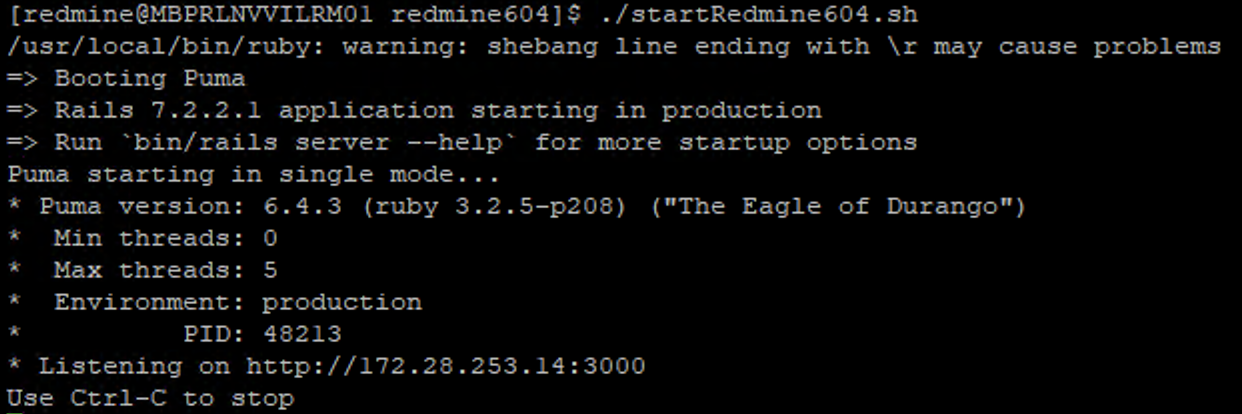The image size is (1242, 414).
Task: Click the 'Use Ctrl-C to stop' line
Action: pyautogui.click(x=150, y=398)
